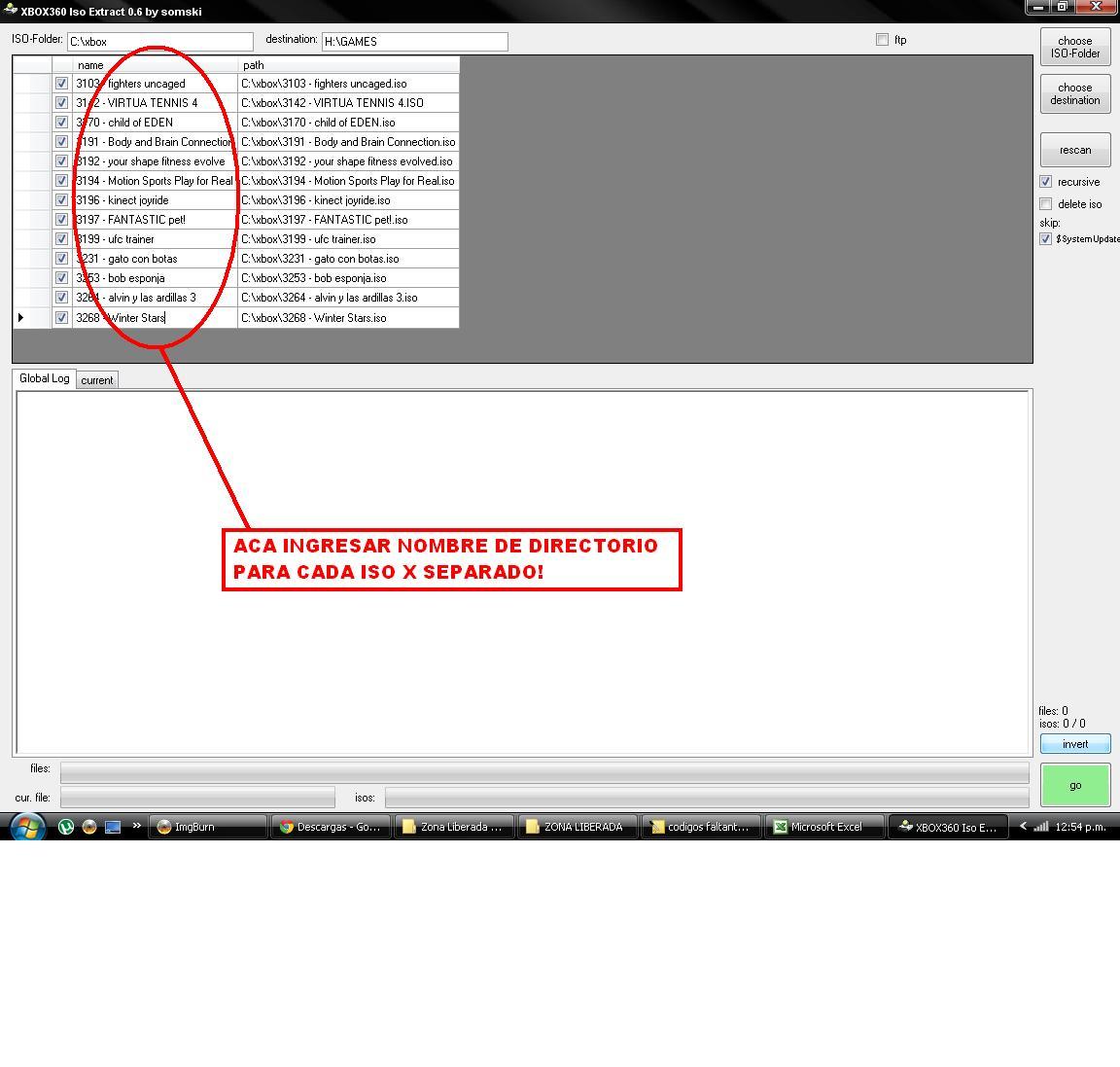Click path cell 'C:\xbox\3170 - child of EDEN.iso'

click(349, 123)
